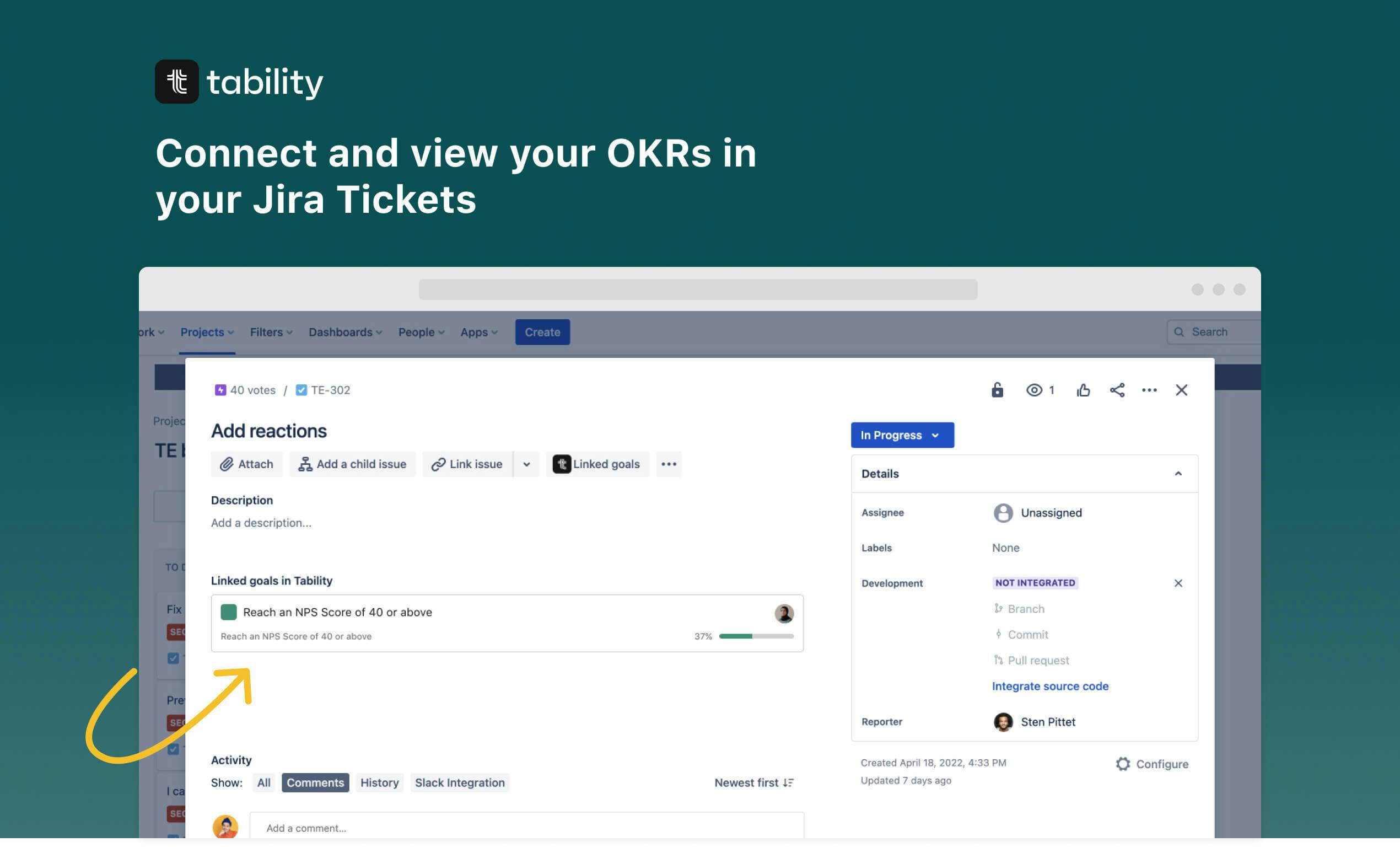The width and height of the screenshot is (1400, 847).
Task: Open the Projects menu
Action: (x=207, y=332)
